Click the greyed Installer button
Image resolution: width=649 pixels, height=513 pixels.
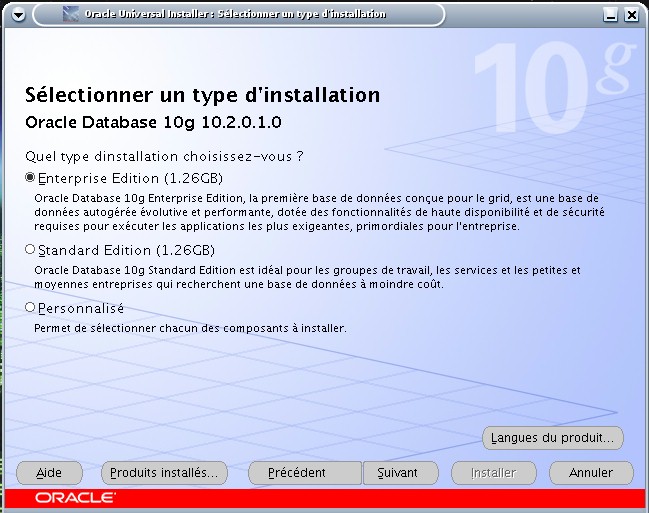(494, 472)
